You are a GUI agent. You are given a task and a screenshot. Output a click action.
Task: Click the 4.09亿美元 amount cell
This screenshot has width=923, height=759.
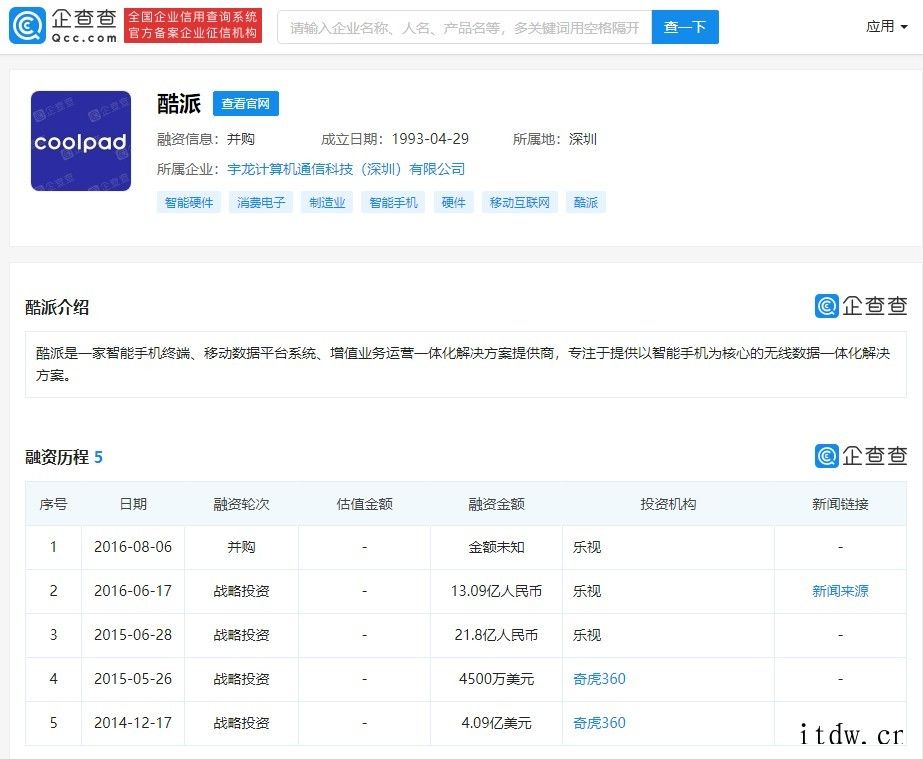(x=496, y=723)
